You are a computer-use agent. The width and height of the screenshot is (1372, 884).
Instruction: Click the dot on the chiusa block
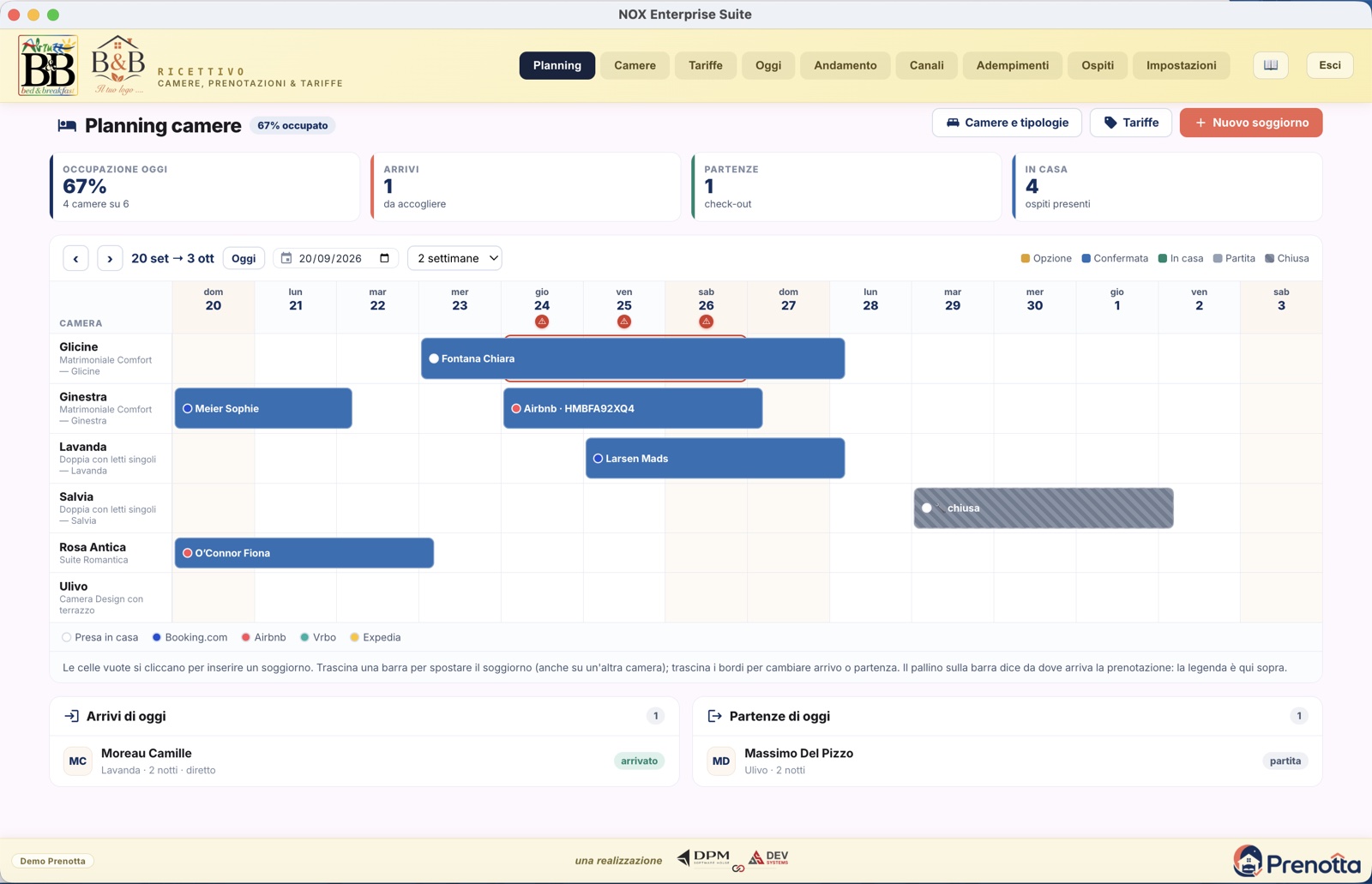927,508
